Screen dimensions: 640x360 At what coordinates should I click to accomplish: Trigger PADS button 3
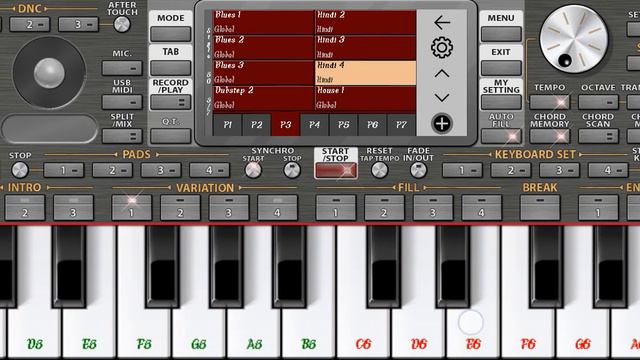pyautogui.click(x=161, y=170)
